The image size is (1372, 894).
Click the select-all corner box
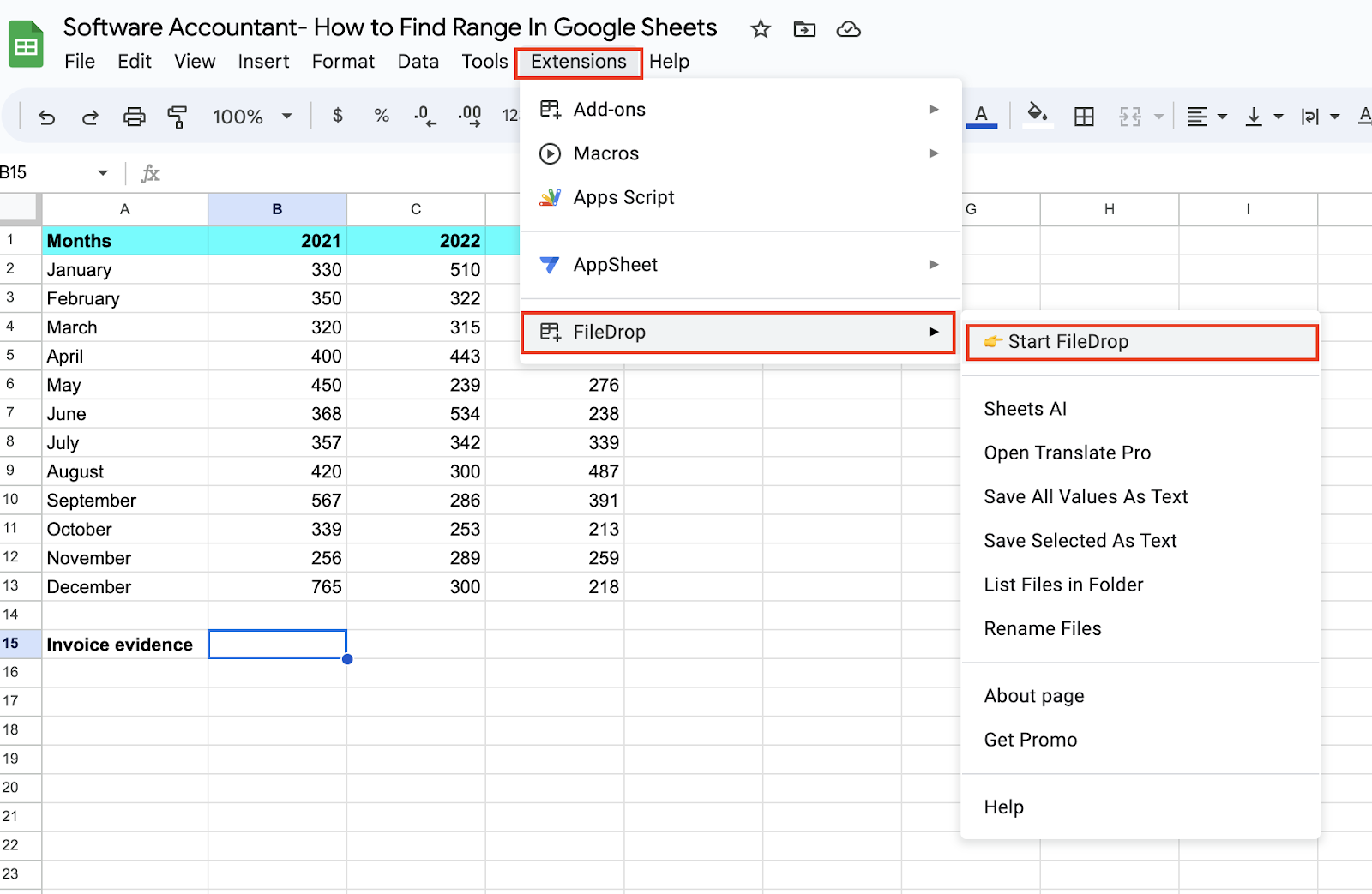(21, 209)
